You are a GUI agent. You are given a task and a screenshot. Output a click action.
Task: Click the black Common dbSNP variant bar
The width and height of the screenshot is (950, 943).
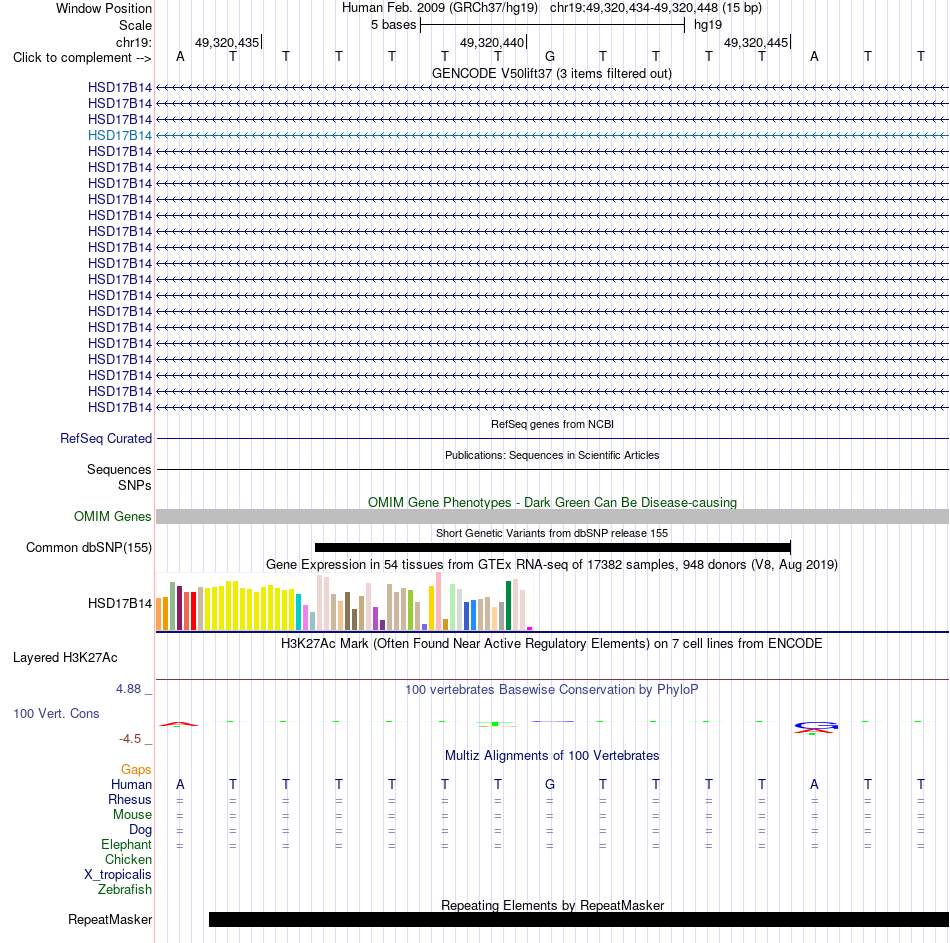[x=553, y=547]
